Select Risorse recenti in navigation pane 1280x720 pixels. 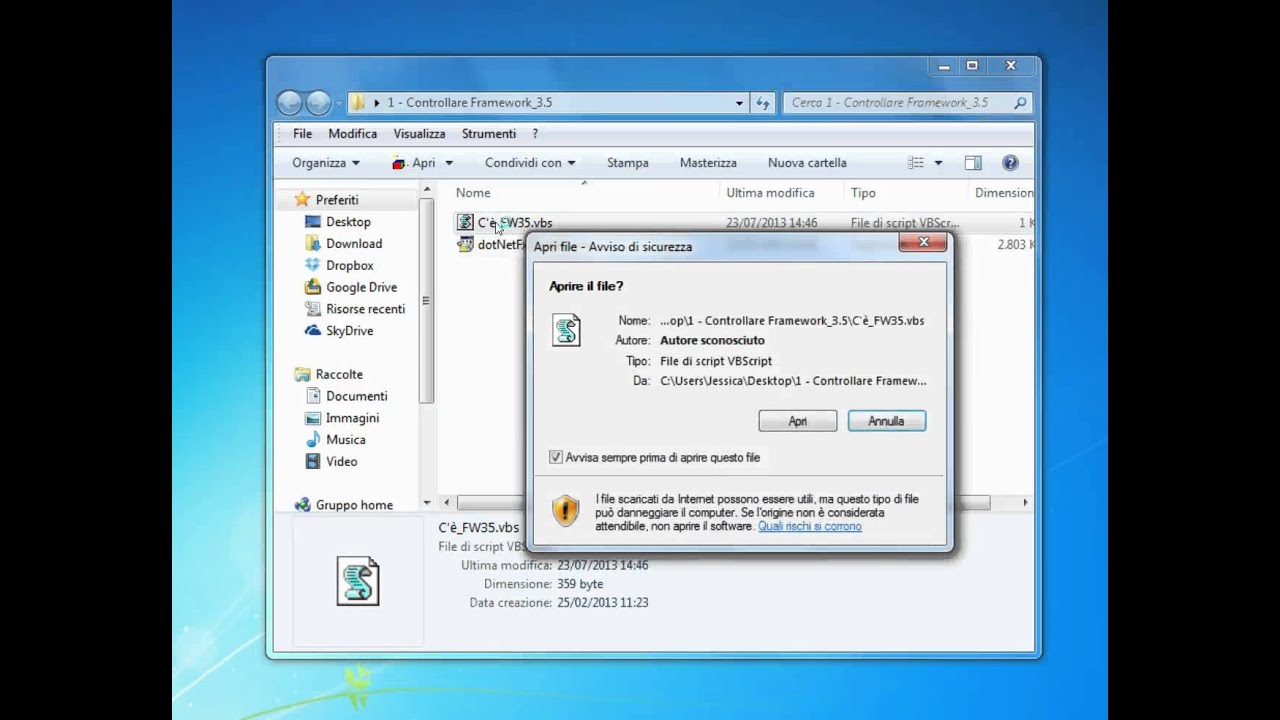[x=365, y=310]
